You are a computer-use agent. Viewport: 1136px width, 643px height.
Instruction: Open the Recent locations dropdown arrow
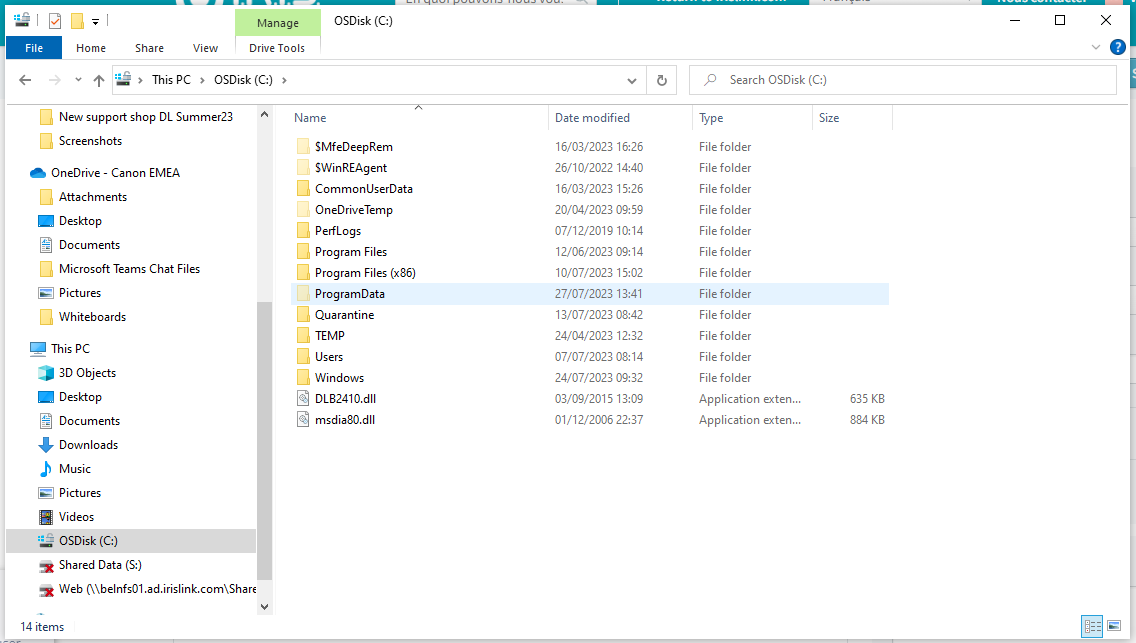(x=79, y=80)
